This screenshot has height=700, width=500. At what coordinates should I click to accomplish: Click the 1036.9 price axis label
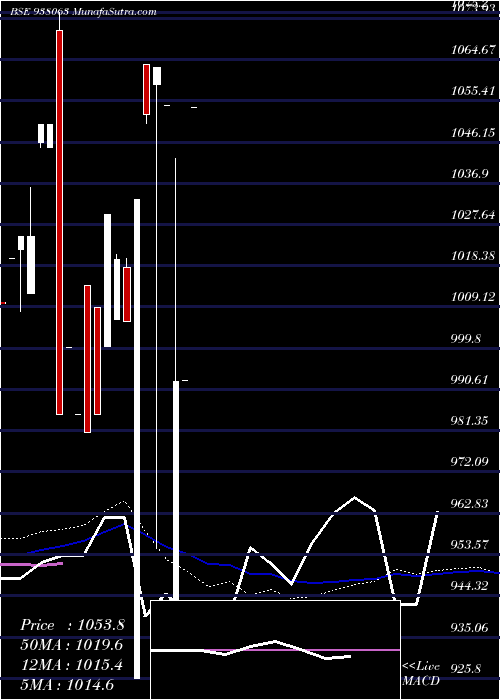click(469, 174)
